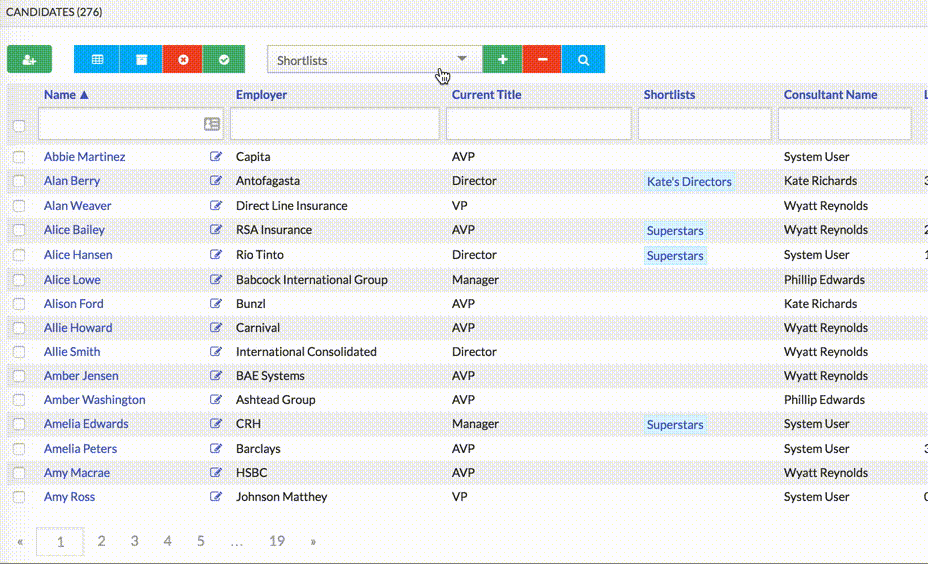928x564 pixels.
Task: Tick the checkbox for Alan Berry
Action: click(x=19, y=181)
